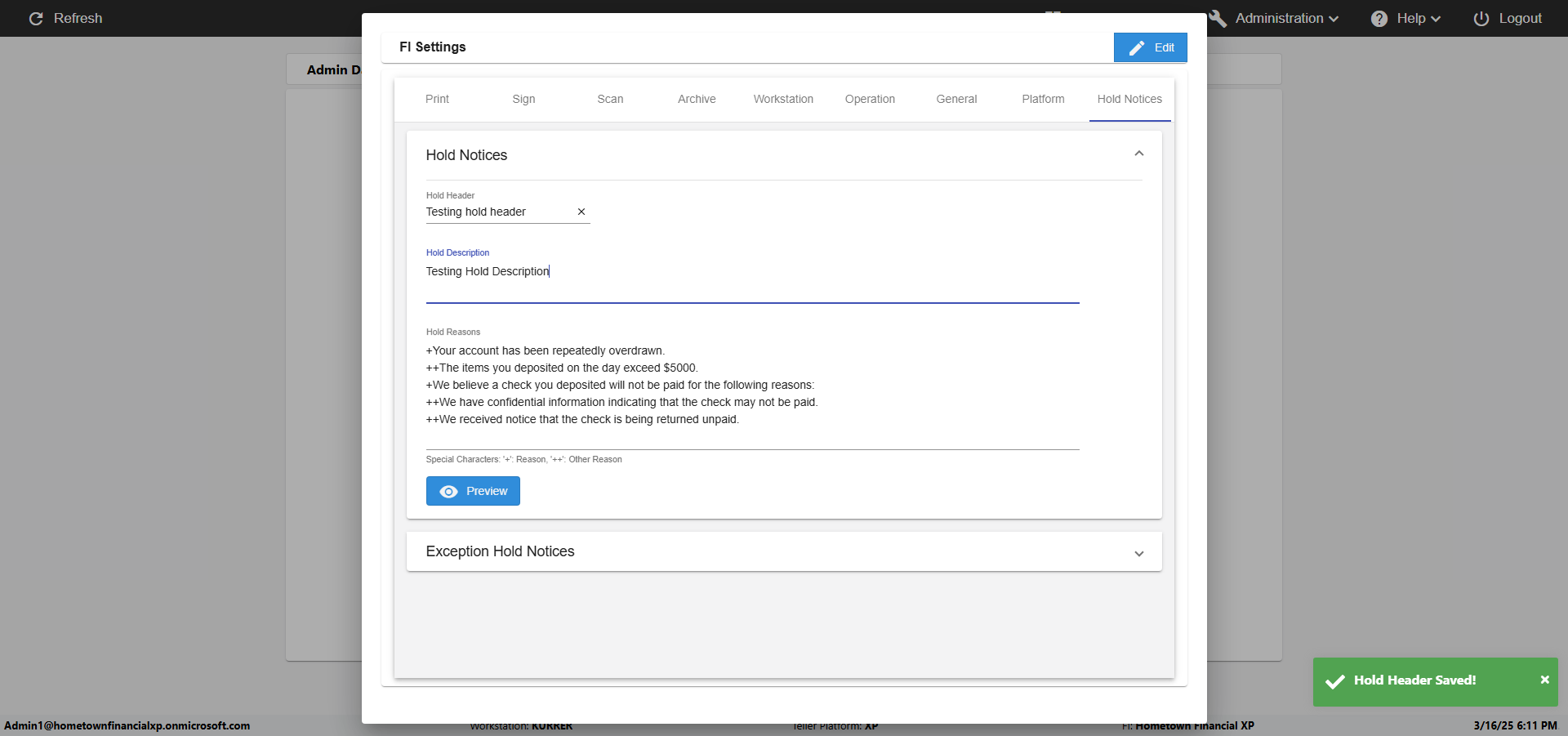
Task: Open the Administration dropdown menu
Action: point(1286,19)
